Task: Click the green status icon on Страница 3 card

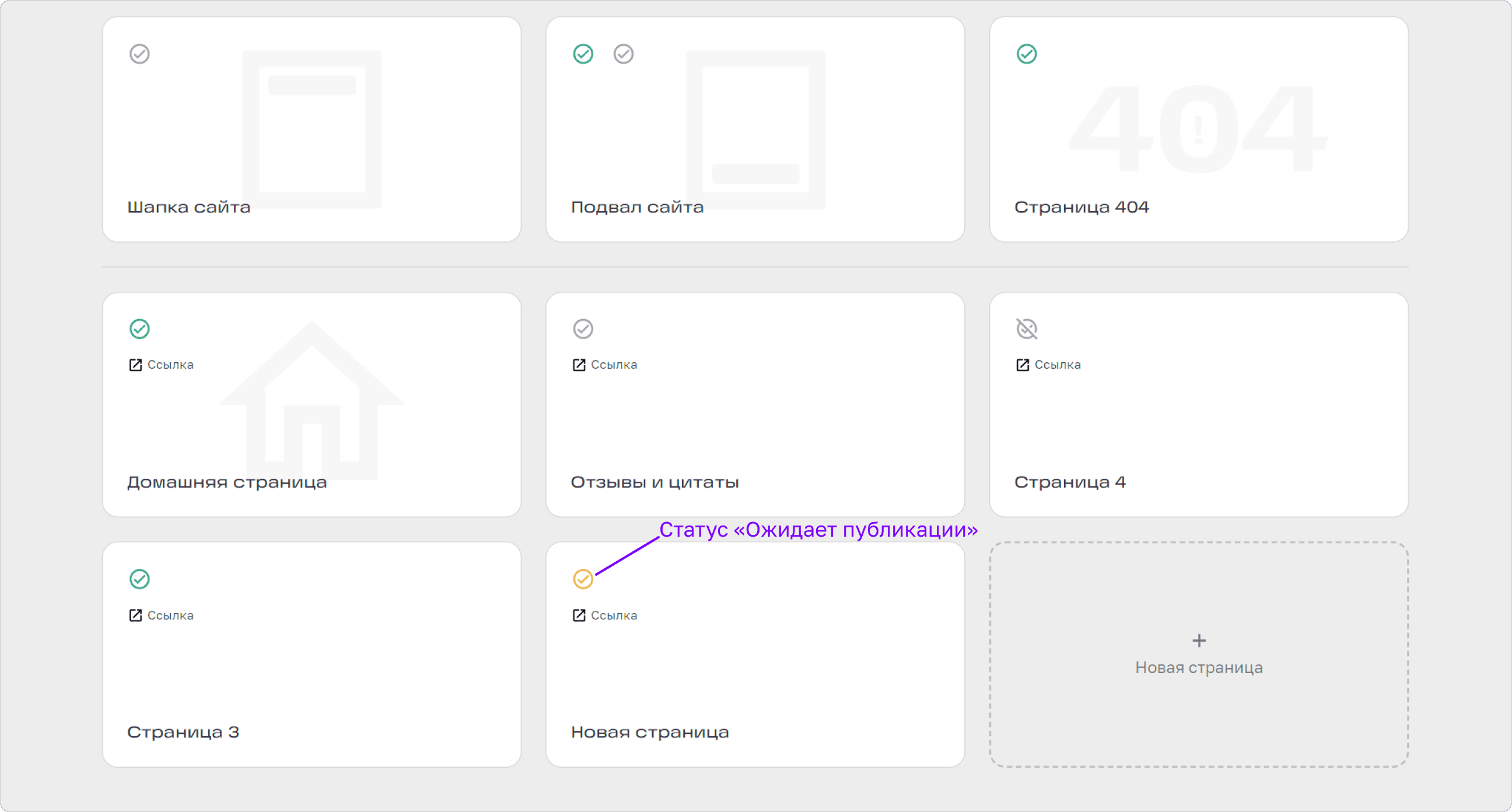Action: coord(139,579)
